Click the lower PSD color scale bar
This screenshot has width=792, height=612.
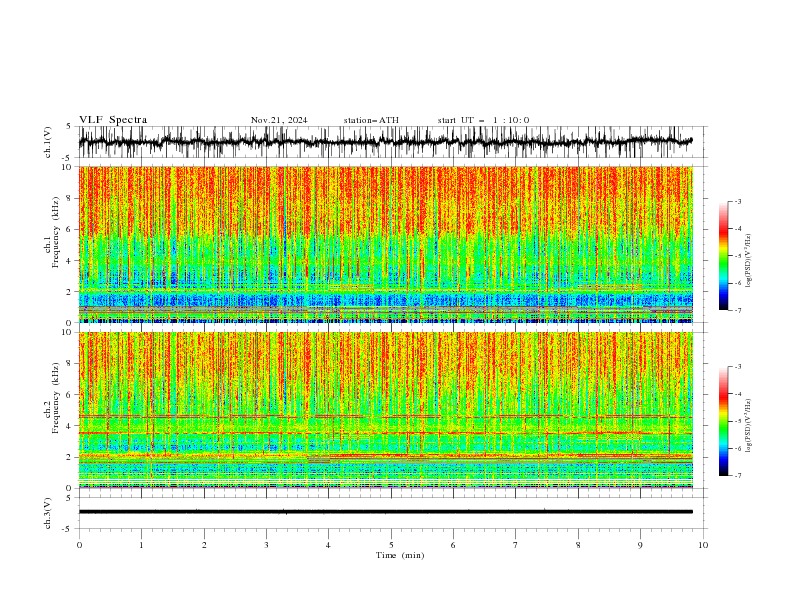(x=723, y=421)
